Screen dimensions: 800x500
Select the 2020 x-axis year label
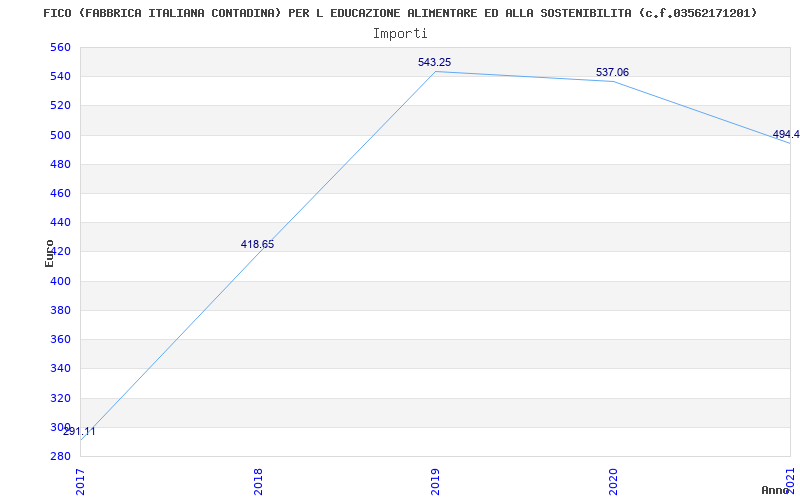(x=613, y=482)
